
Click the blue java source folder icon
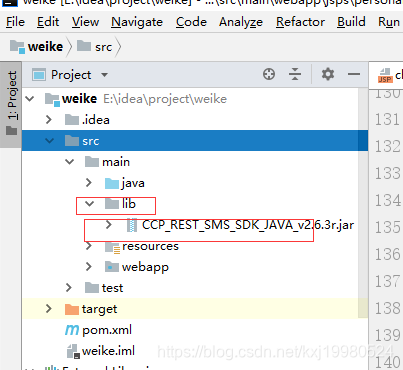pos(112,183)
